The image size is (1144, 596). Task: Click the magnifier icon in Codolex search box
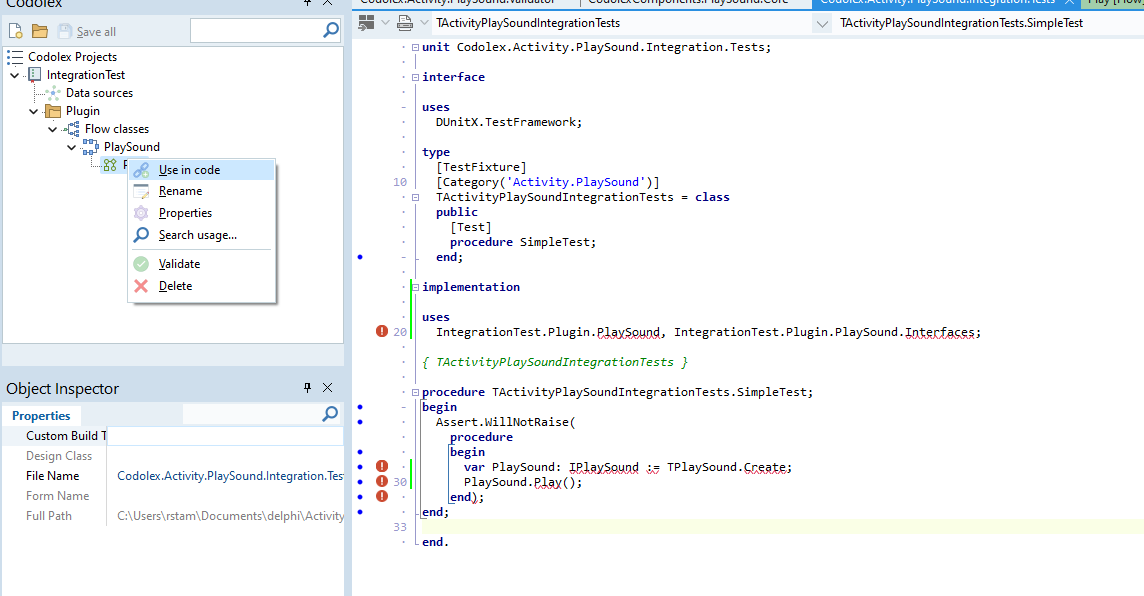click(331, 30)
